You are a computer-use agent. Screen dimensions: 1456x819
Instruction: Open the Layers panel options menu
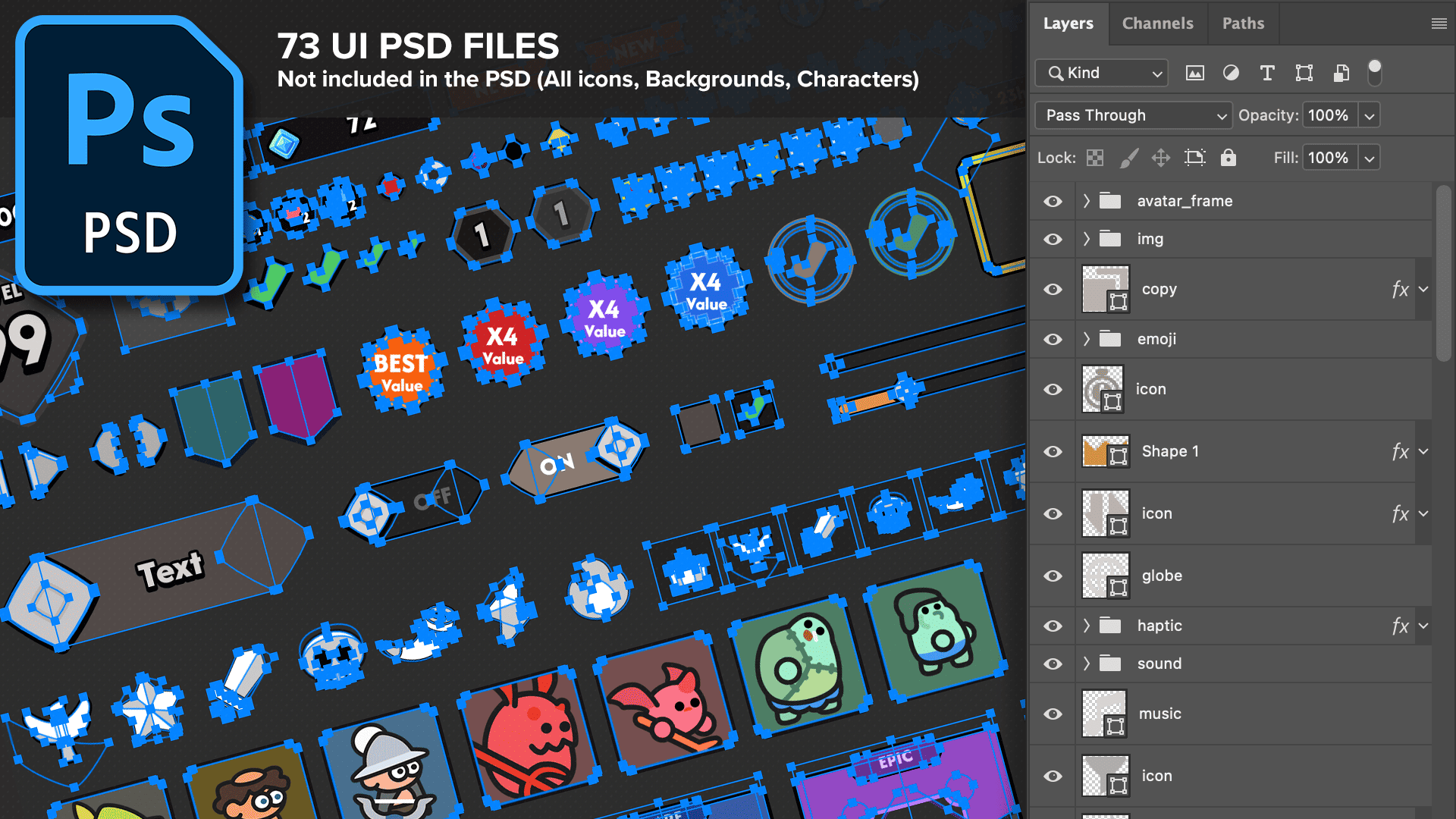[x=1439, y=24]
